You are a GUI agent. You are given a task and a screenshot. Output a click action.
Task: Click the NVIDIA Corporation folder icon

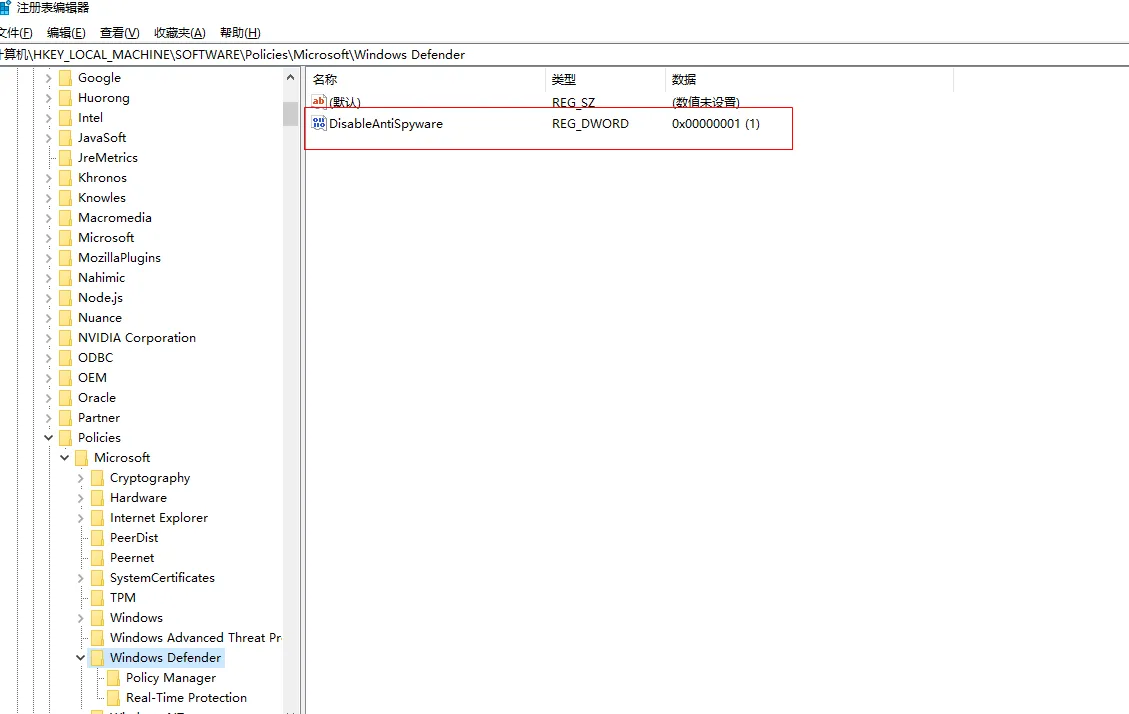click(65, 338)
